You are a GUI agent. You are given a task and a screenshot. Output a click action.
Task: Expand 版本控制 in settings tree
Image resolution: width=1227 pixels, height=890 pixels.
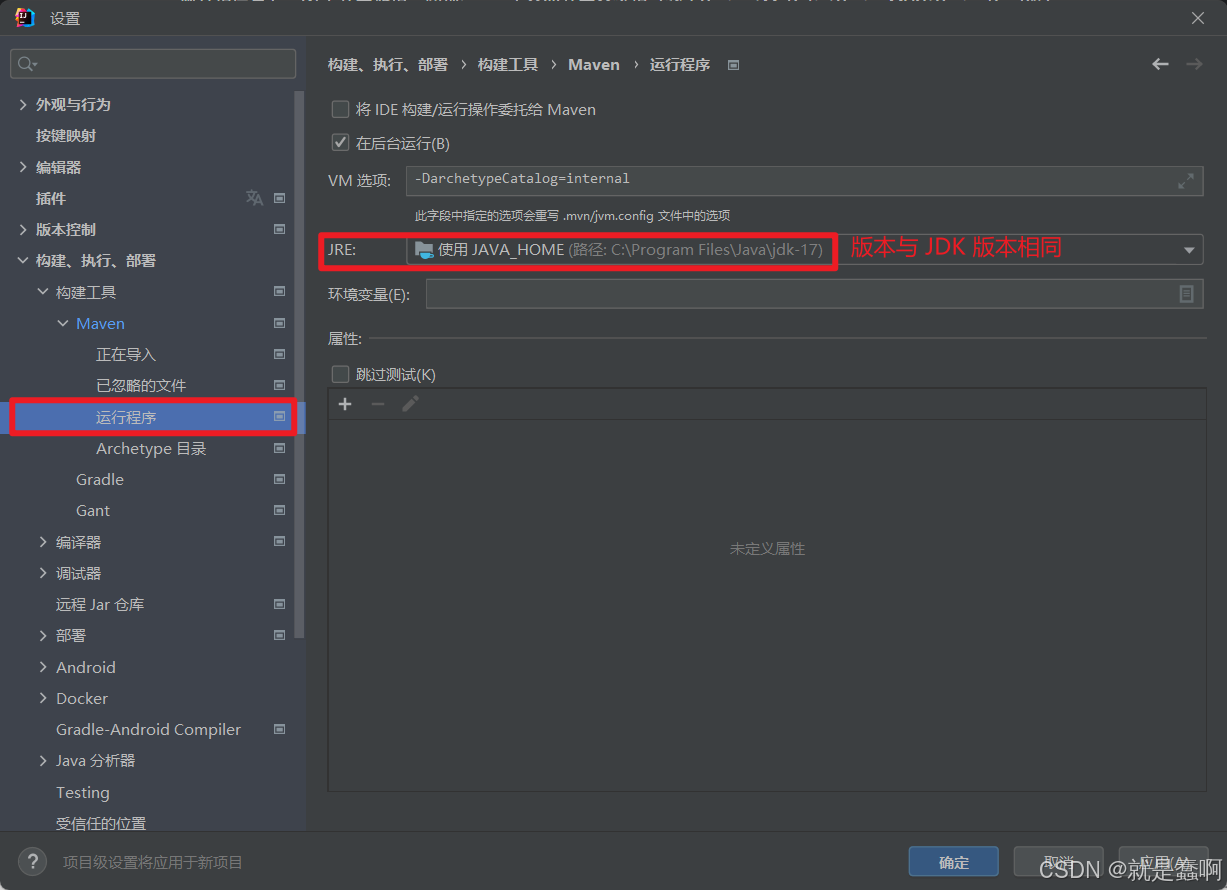(23, 229)
